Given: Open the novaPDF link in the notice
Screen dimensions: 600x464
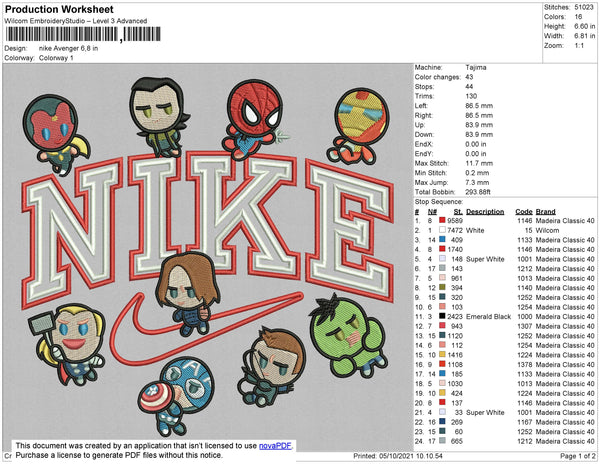Looking at the screenshot, I should point(275,446).
